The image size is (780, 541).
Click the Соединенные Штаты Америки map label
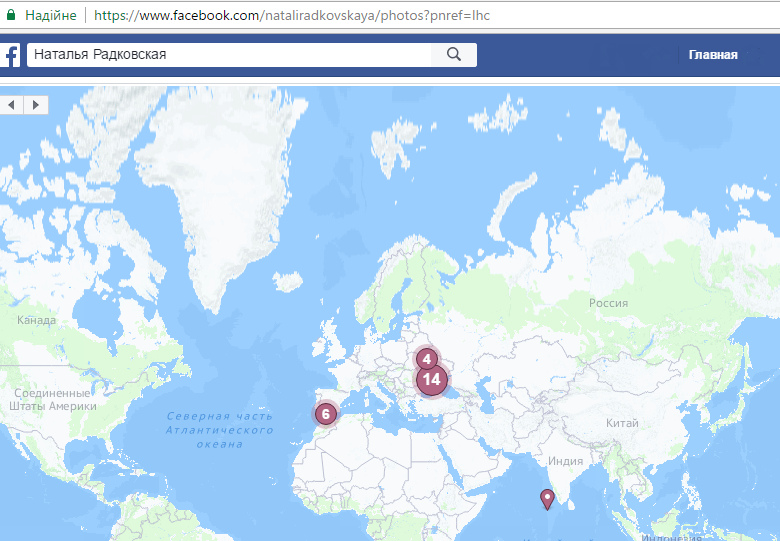[53, 400]
